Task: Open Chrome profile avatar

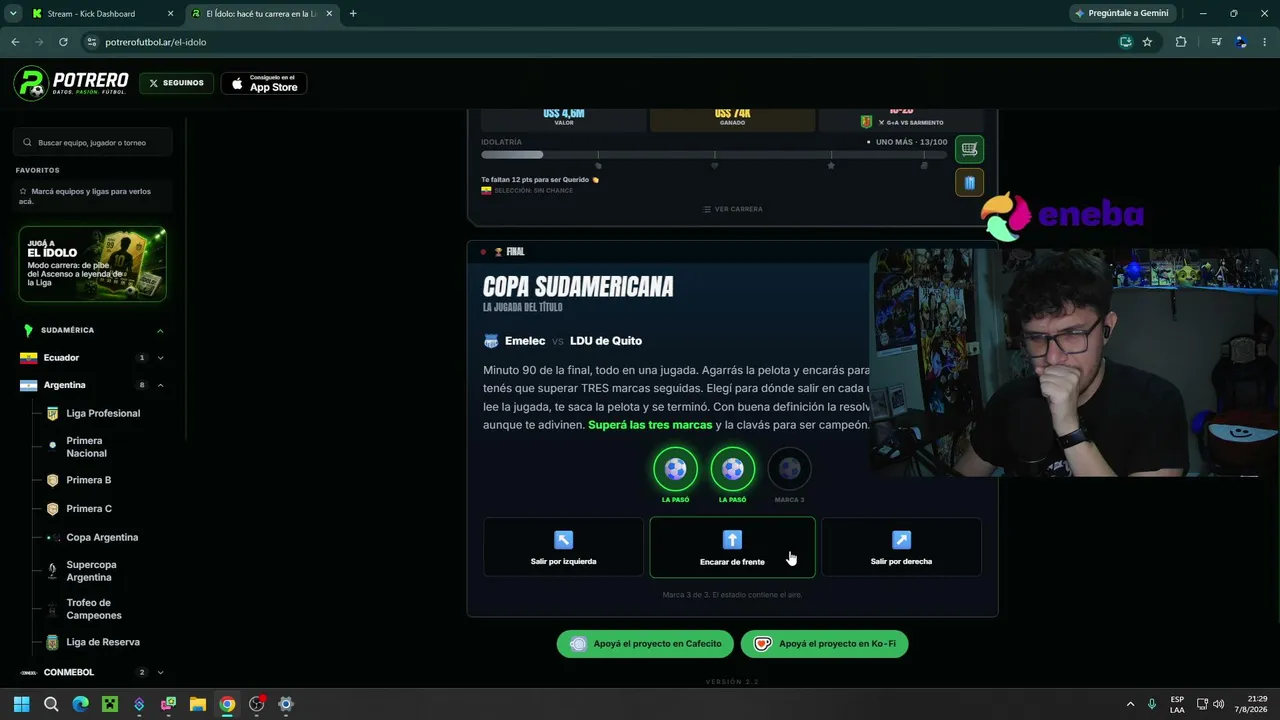Action: (x=1241, y=42)
